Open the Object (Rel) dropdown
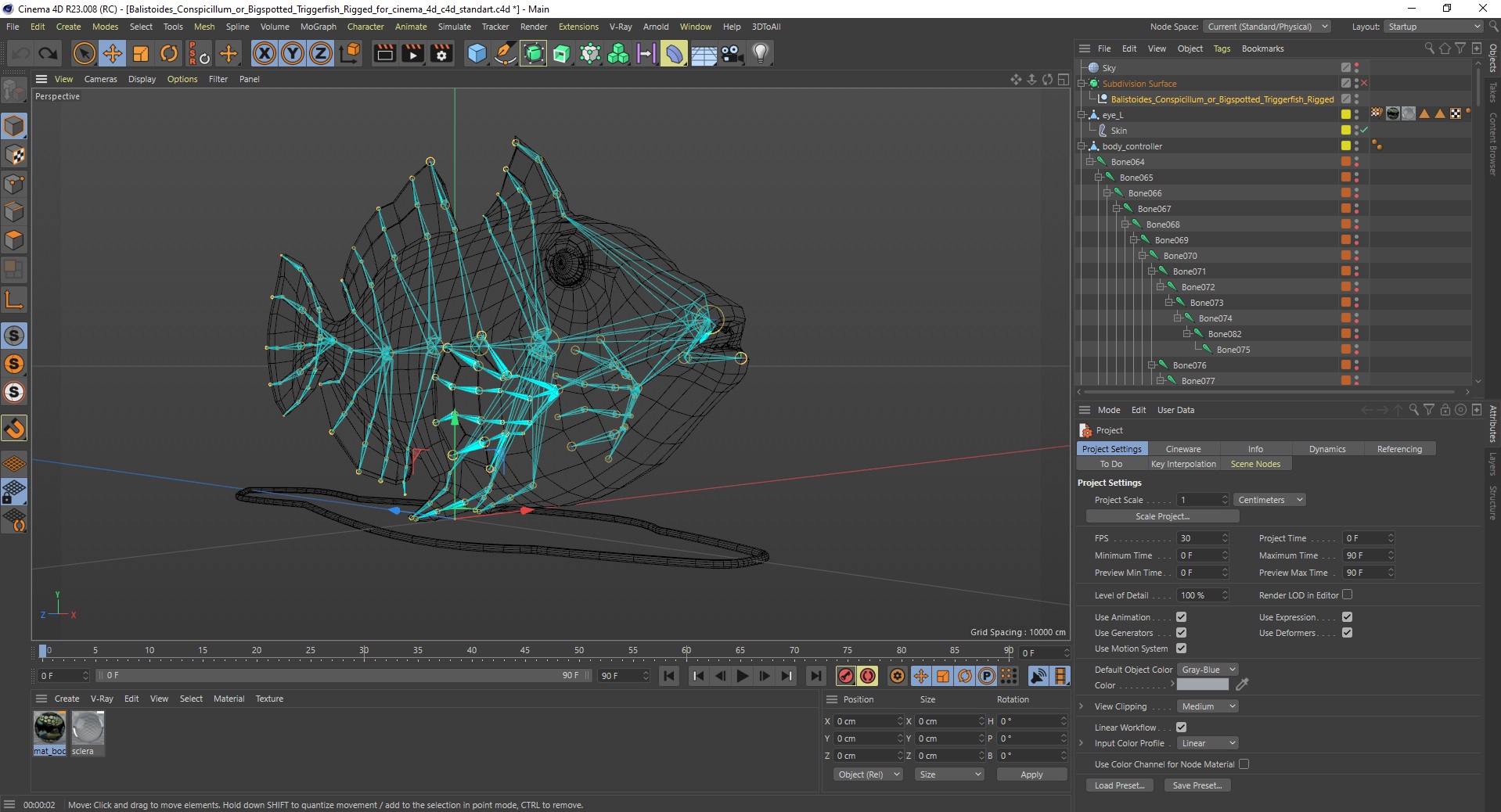The height and width of the screenshot is (812, 1501). click(x=868, y=774)
